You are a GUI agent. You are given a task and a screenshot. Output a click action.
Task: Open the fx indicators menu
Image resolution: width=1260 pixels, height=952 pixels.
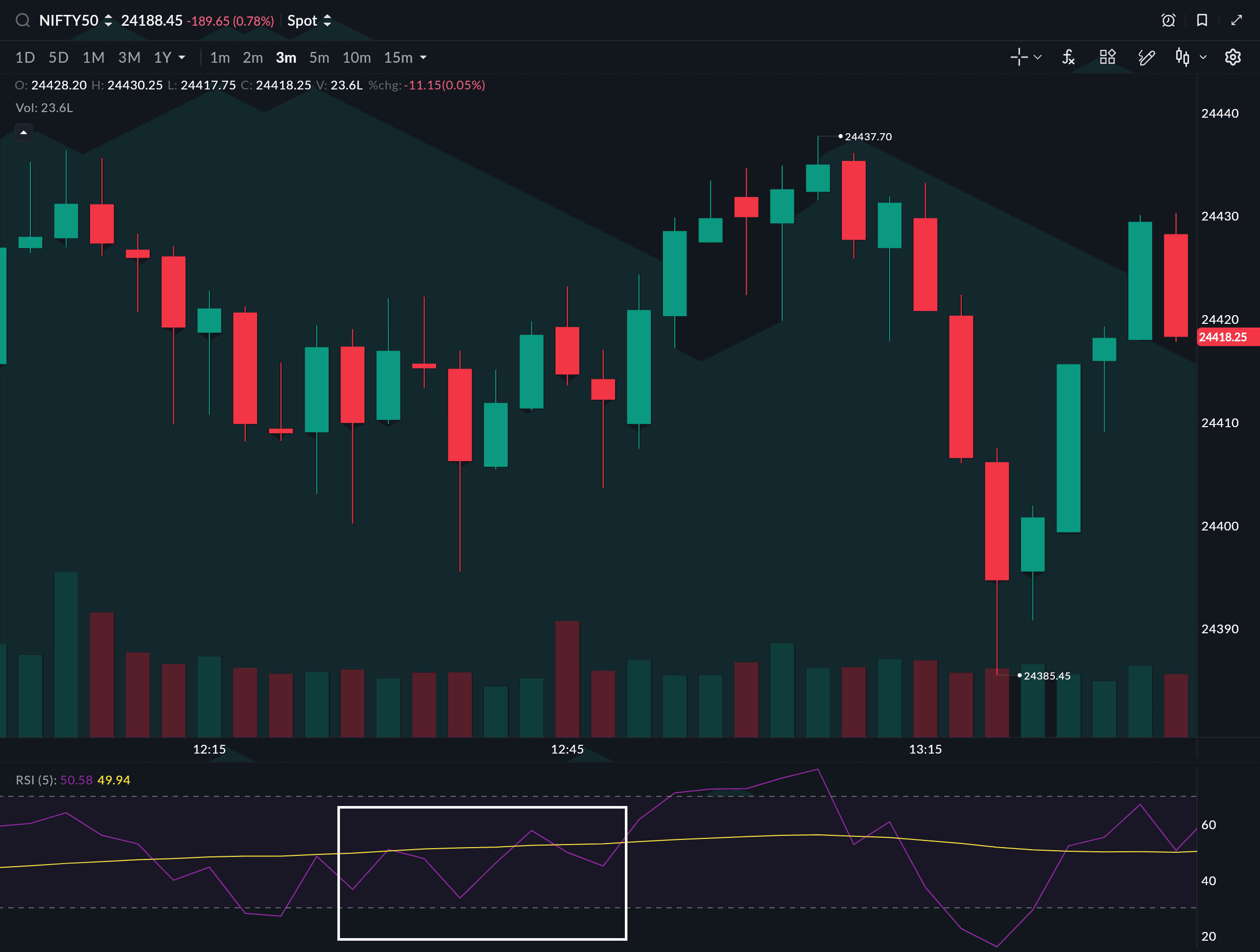pyautogui.click(x=1069, y=57)
